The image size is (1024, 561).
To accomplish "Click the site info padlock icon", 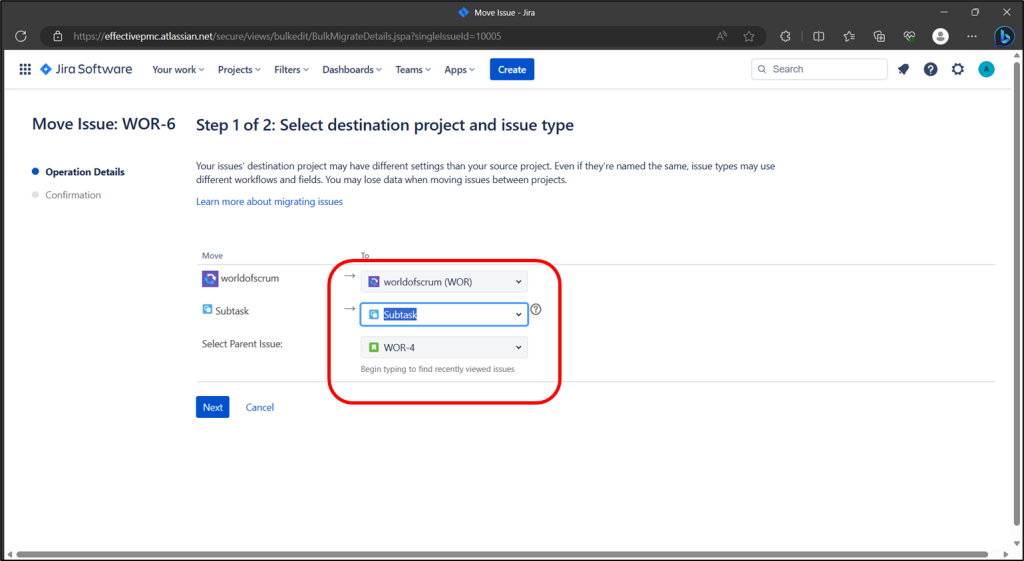I will [57, 37].
